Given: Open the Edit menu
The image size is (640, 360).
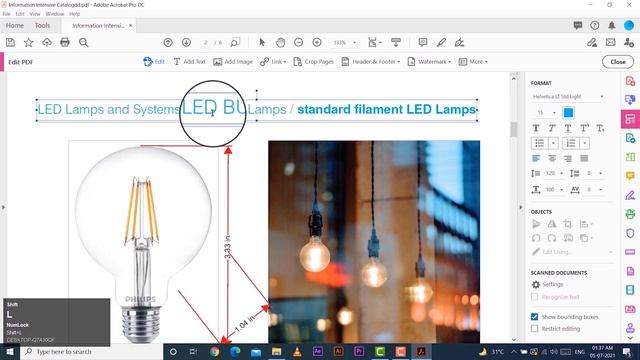Looking at the screenshot, I should click(x=20, y=14).
